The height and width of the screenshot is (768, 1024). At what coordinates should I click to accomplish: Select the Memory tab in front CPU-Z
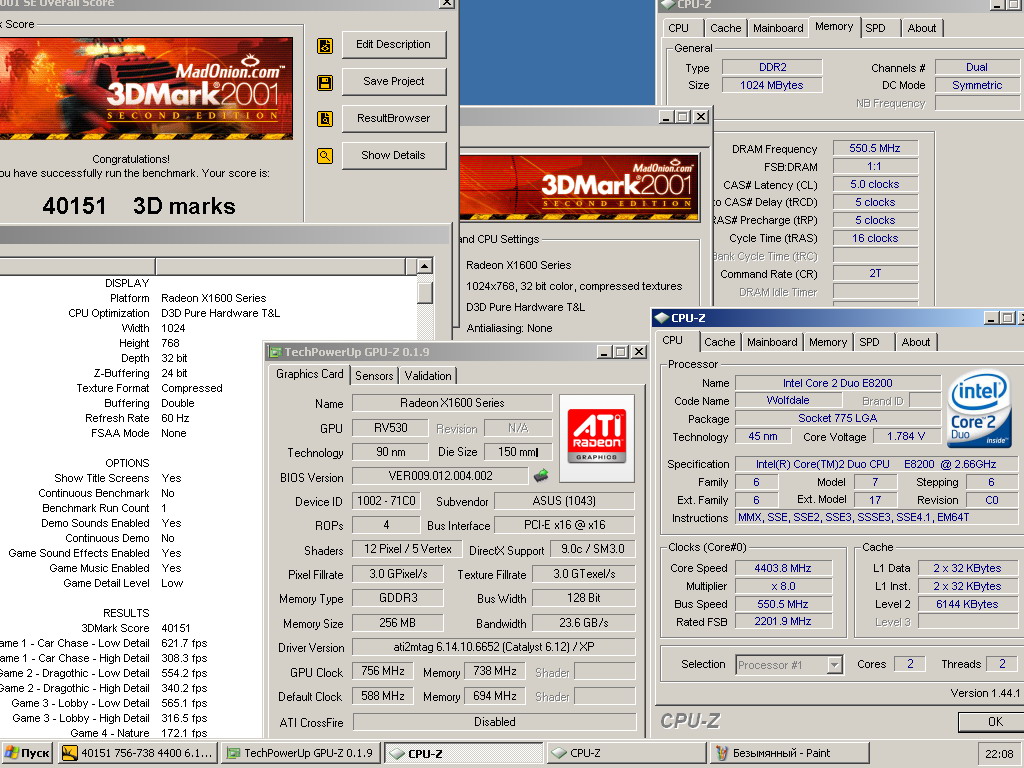[827, 342]
